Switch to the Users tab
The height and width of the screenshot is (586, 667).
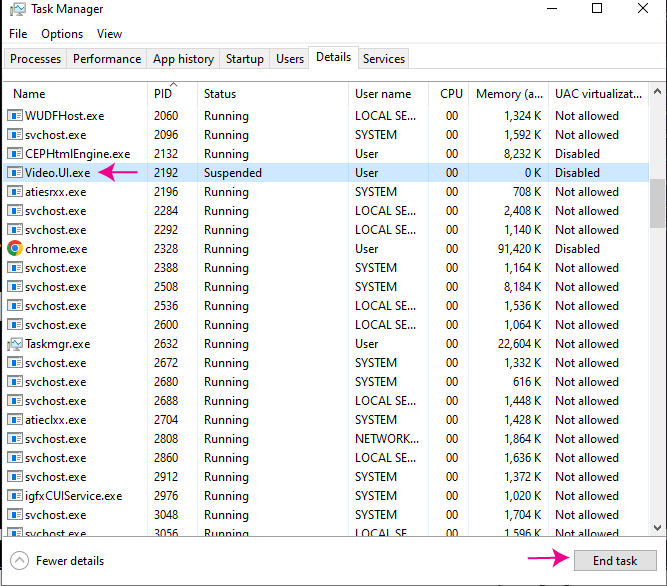pyautogui.click(x=290, y=59)
